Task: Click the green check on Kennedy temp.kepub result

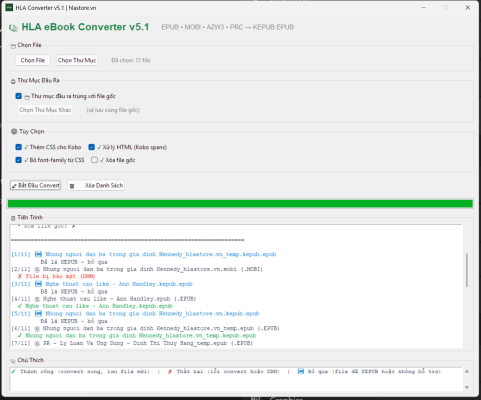Action: pyautogui.click(x=20, y=335)
